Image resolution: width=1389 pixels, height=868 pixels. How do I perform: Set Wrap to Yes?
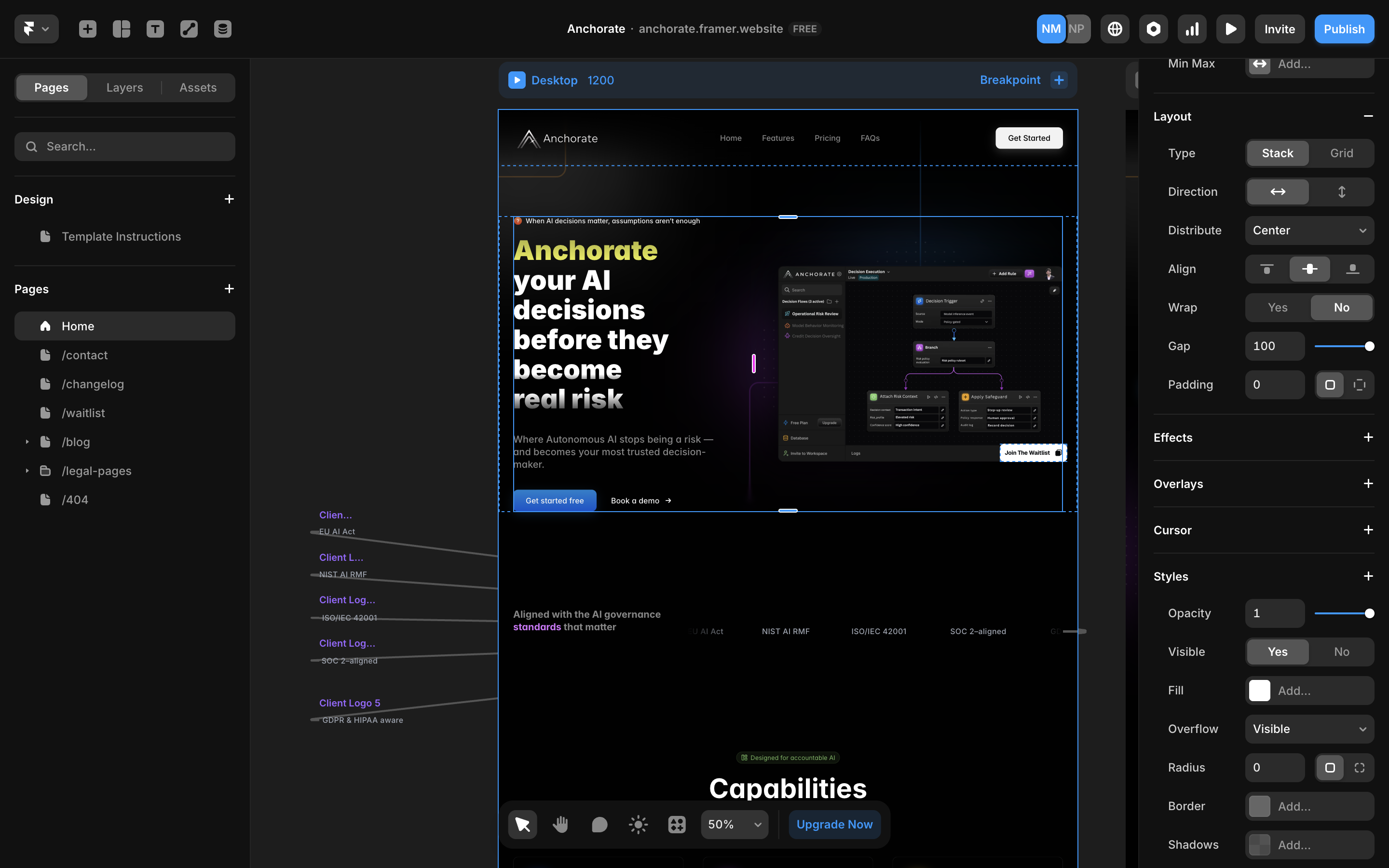(x=1278, y=307)
